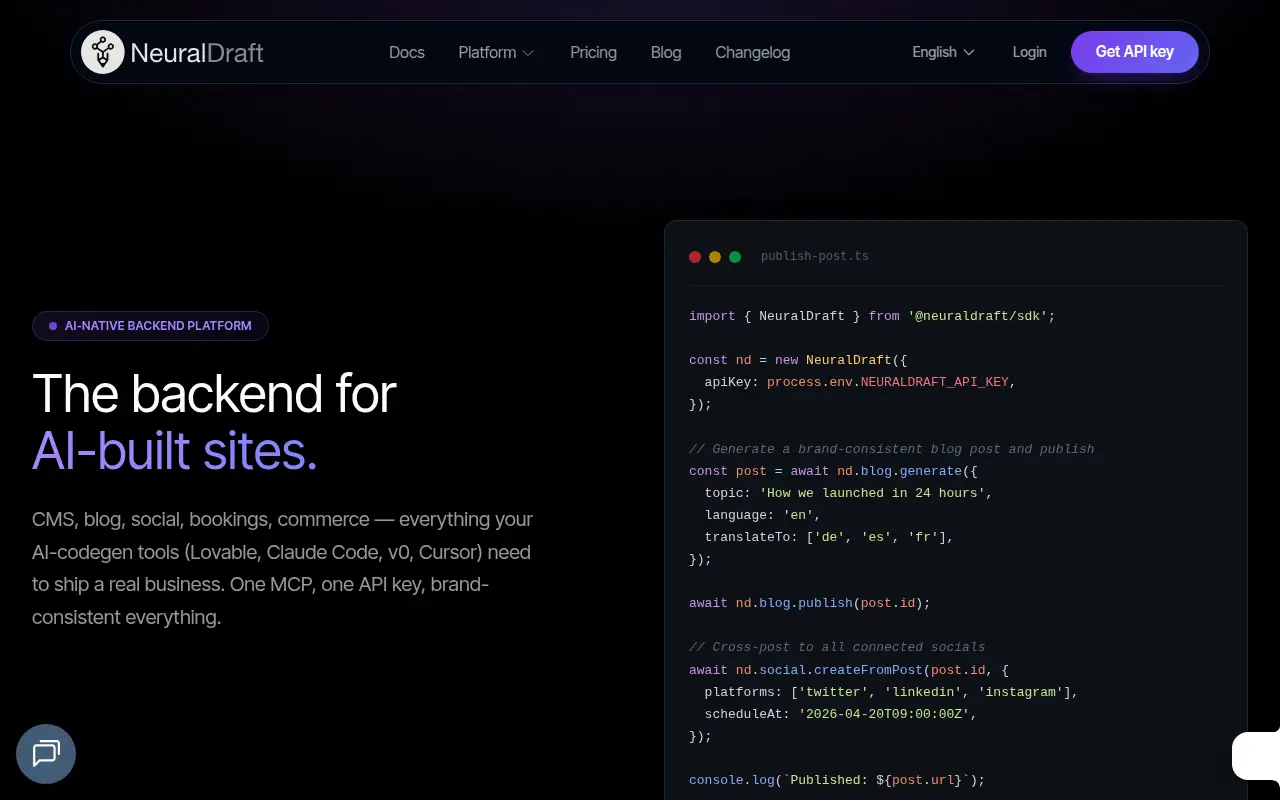Image resolution: width=1280 pixels, height=800 pixels.
Task: Expand the Platform menu chevron
Action: [528, 53]
